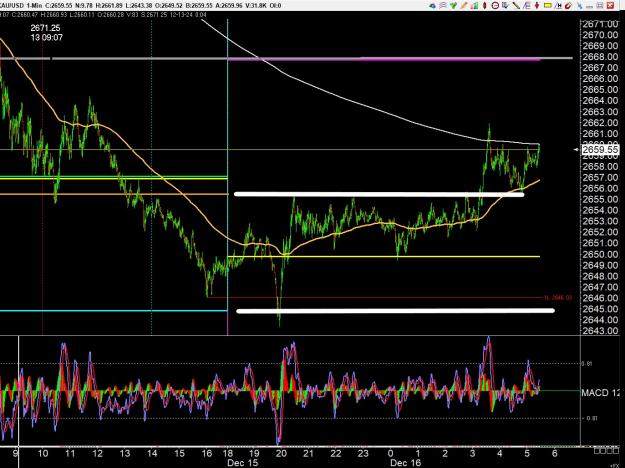
Task: Click the blue angled lines tool icon
Action: [527, 6]
